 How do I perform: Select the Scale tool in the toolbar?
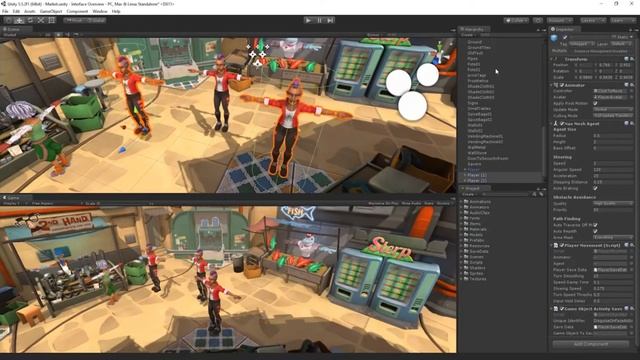tap(41, 20)
